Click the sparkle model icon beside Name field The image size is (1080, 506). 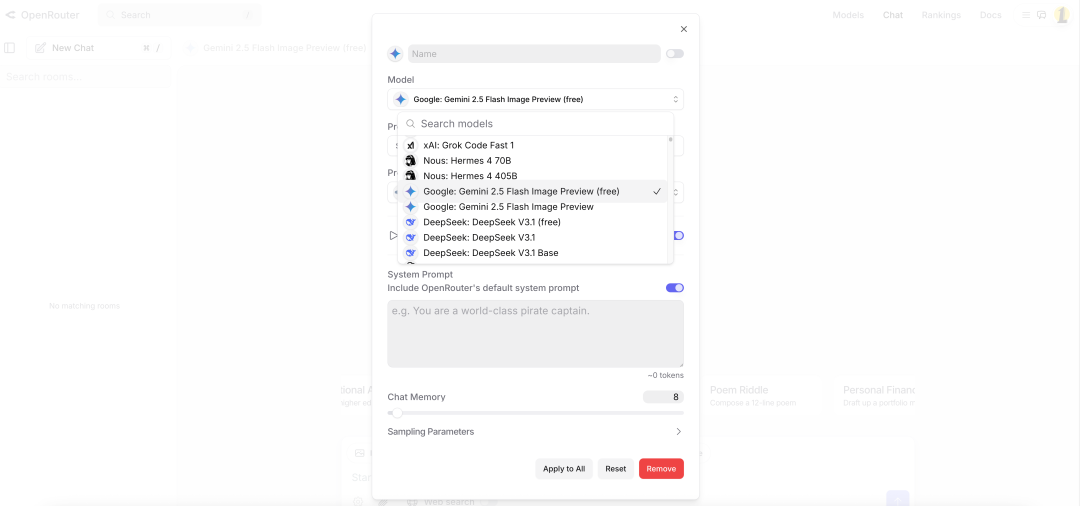click(395, 54)
